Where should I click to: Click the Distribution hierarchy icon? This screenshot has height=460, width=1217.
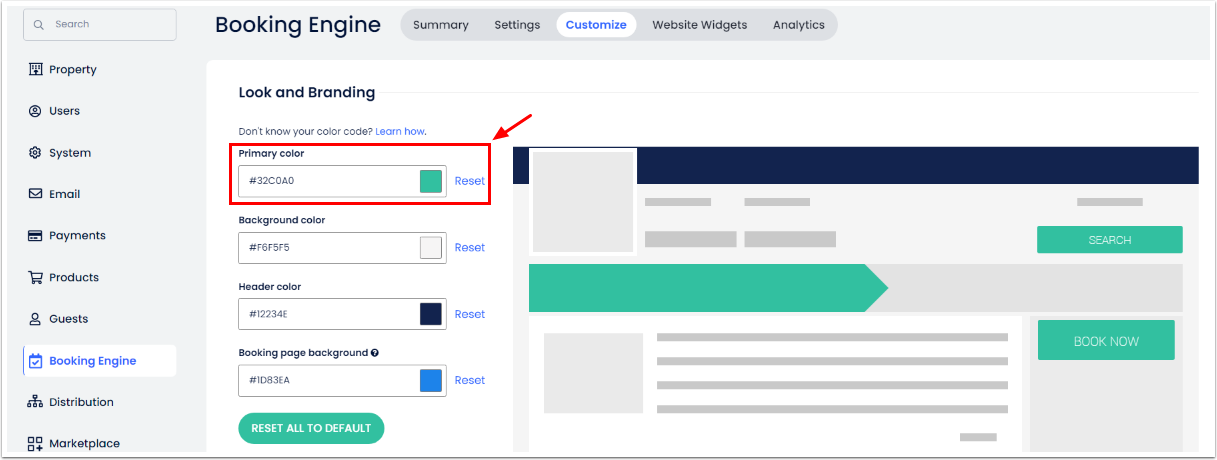[36, 402]
